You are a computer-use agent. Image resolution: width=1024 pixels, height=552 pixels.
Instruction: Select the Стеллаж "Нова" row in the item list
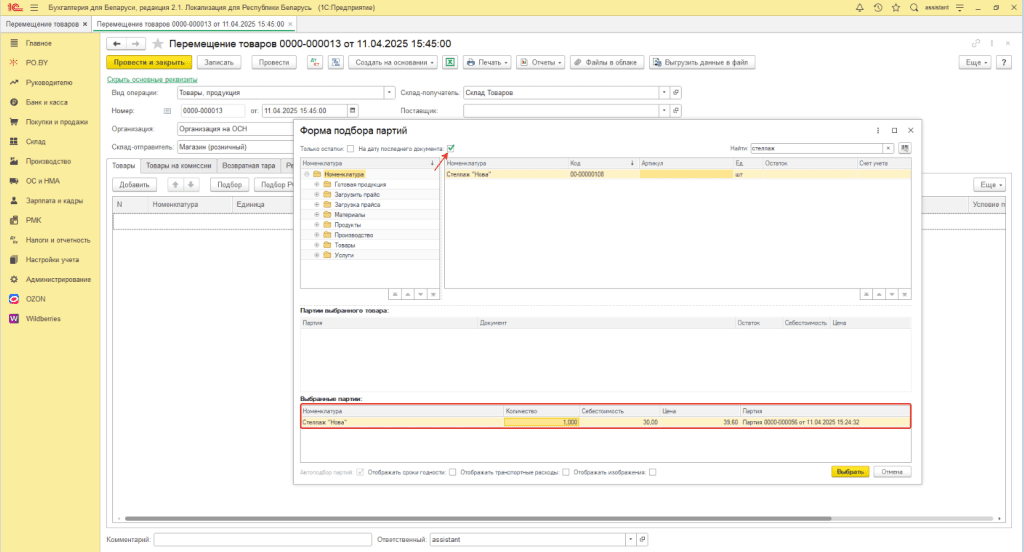click(677, 174)
